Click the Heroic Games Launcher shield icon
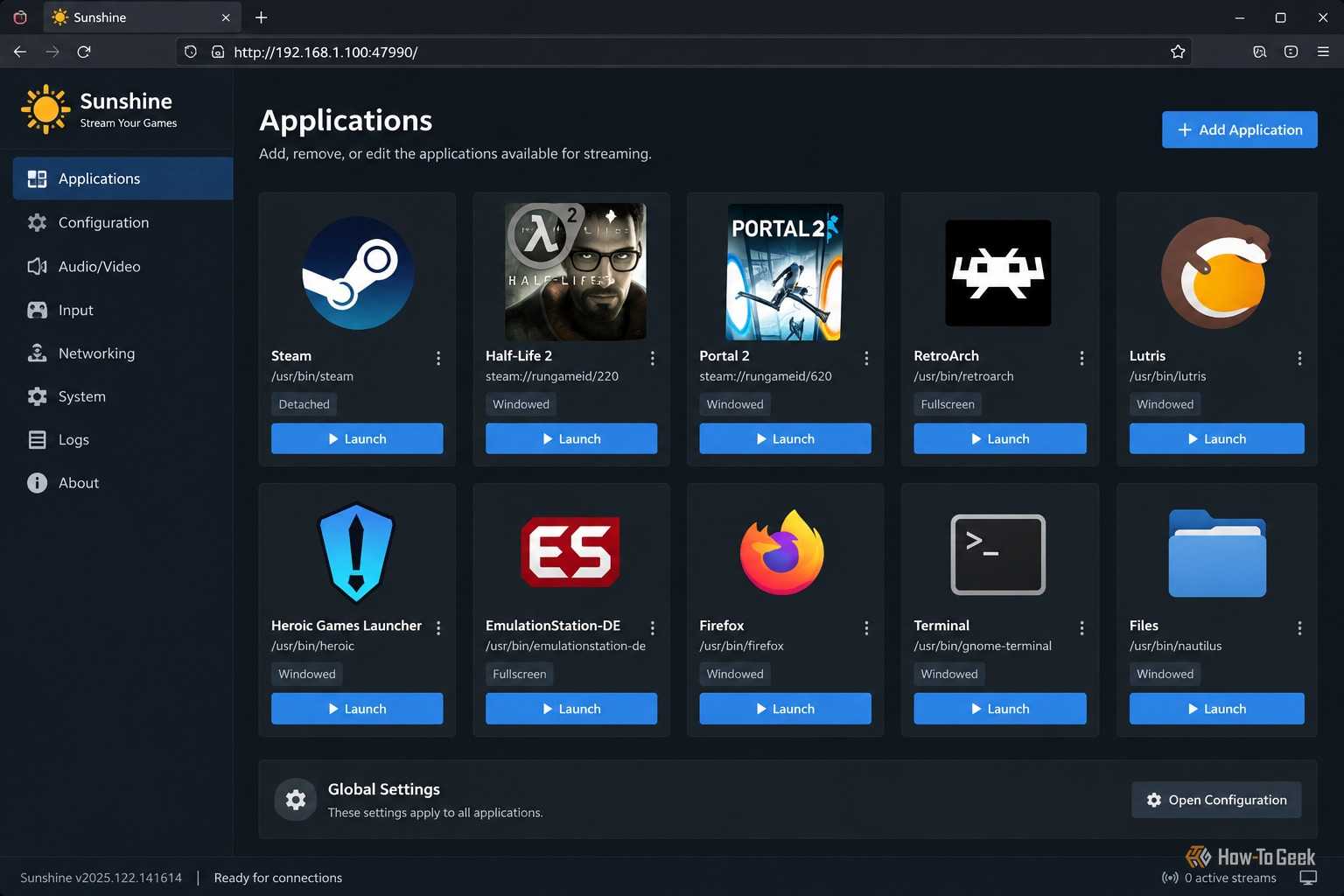Image resolution: width=1344 pixels, height=896 pixels. [x=356, y=553]
